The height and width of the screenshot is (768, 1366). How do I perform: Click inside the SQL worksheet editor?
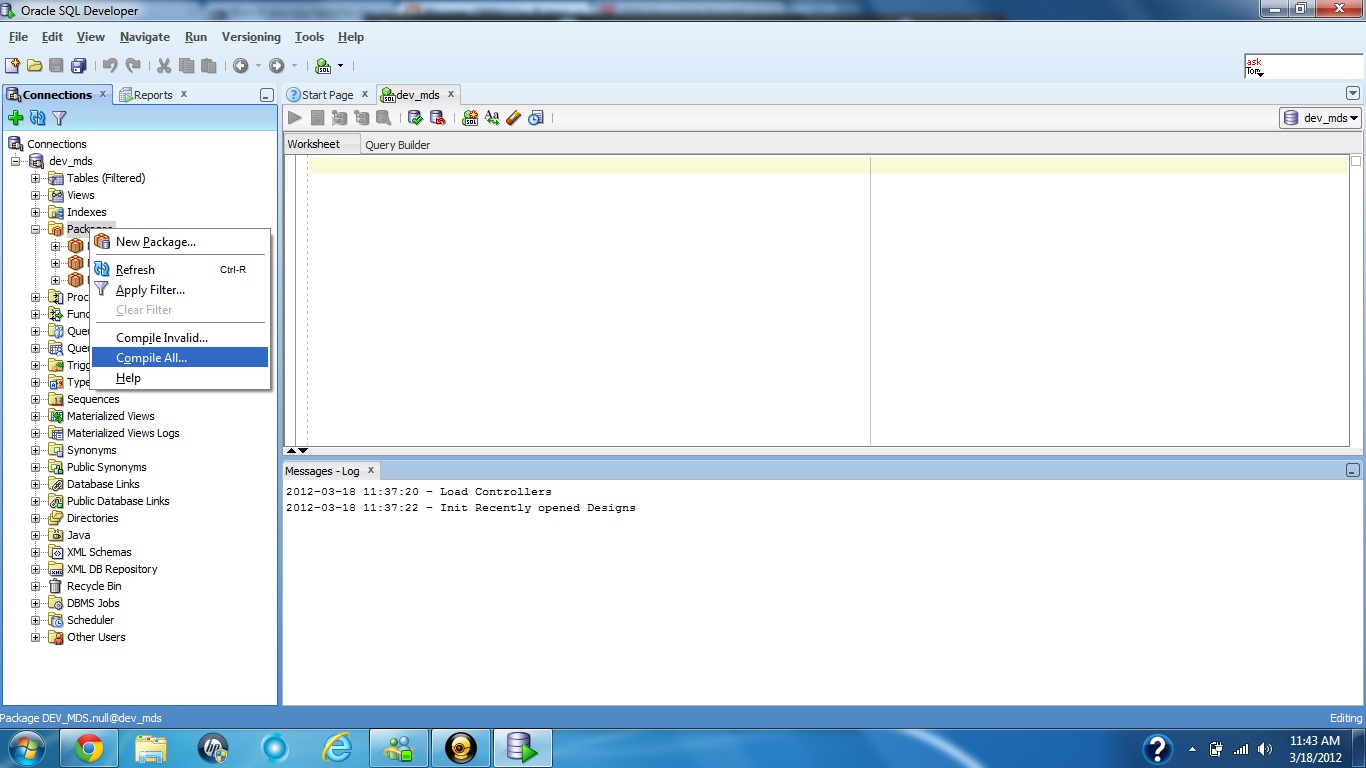click(x=829, y=300)
